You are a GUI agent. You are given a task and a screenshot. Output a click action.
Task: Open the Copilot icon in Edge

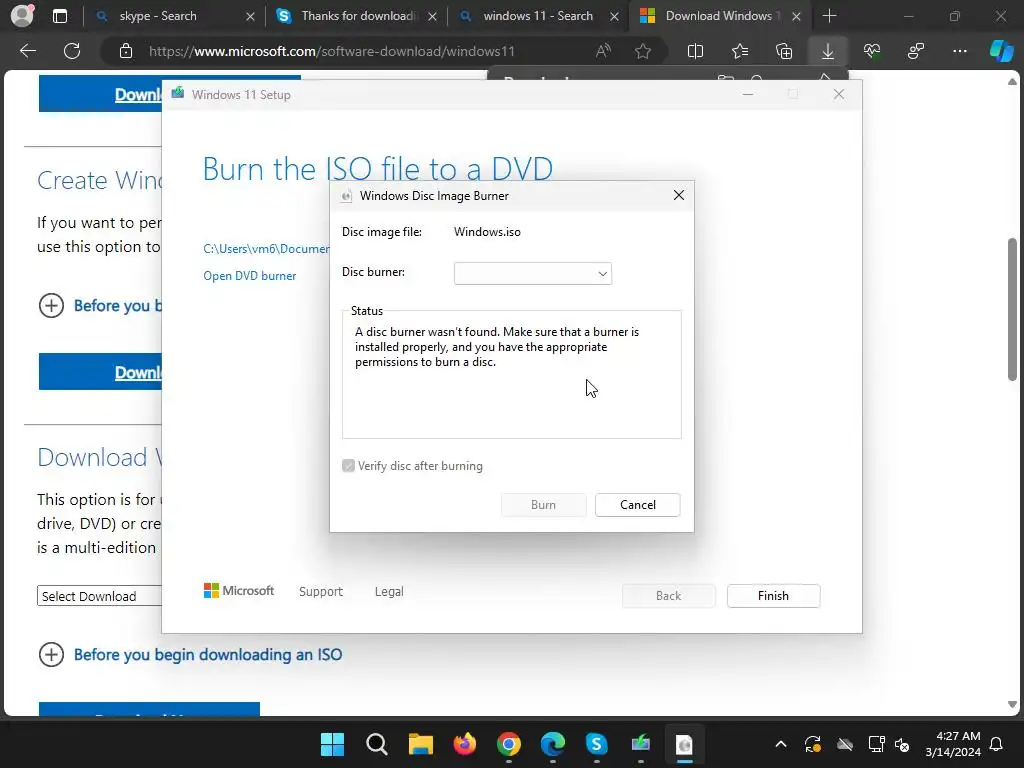pos(1001,51)
